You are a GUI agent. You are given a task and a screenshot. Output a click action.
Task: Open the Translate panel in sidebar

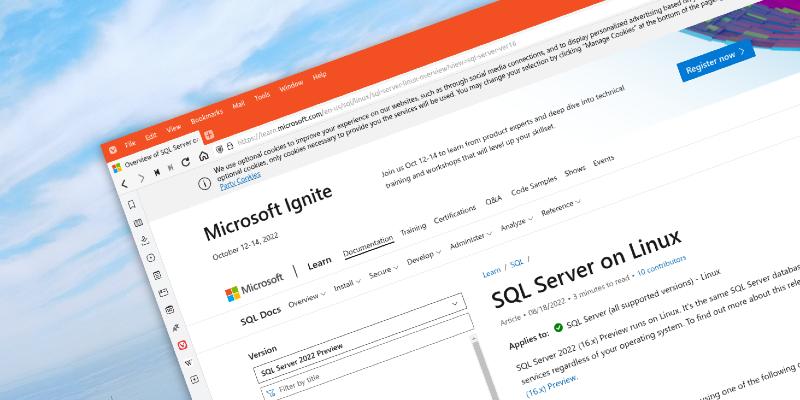176,327
